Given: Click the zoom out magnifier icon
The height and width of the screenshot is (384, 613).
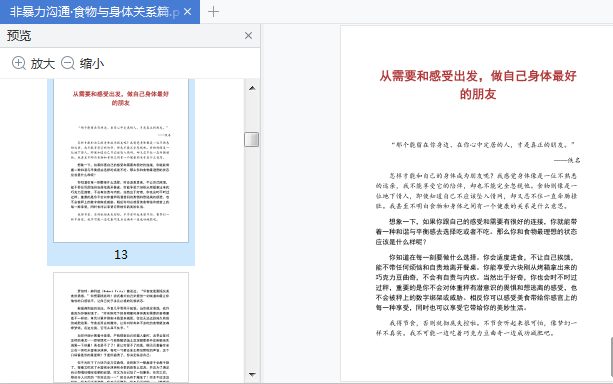Looking at the screenshot, I should click(x=68, y=63).
